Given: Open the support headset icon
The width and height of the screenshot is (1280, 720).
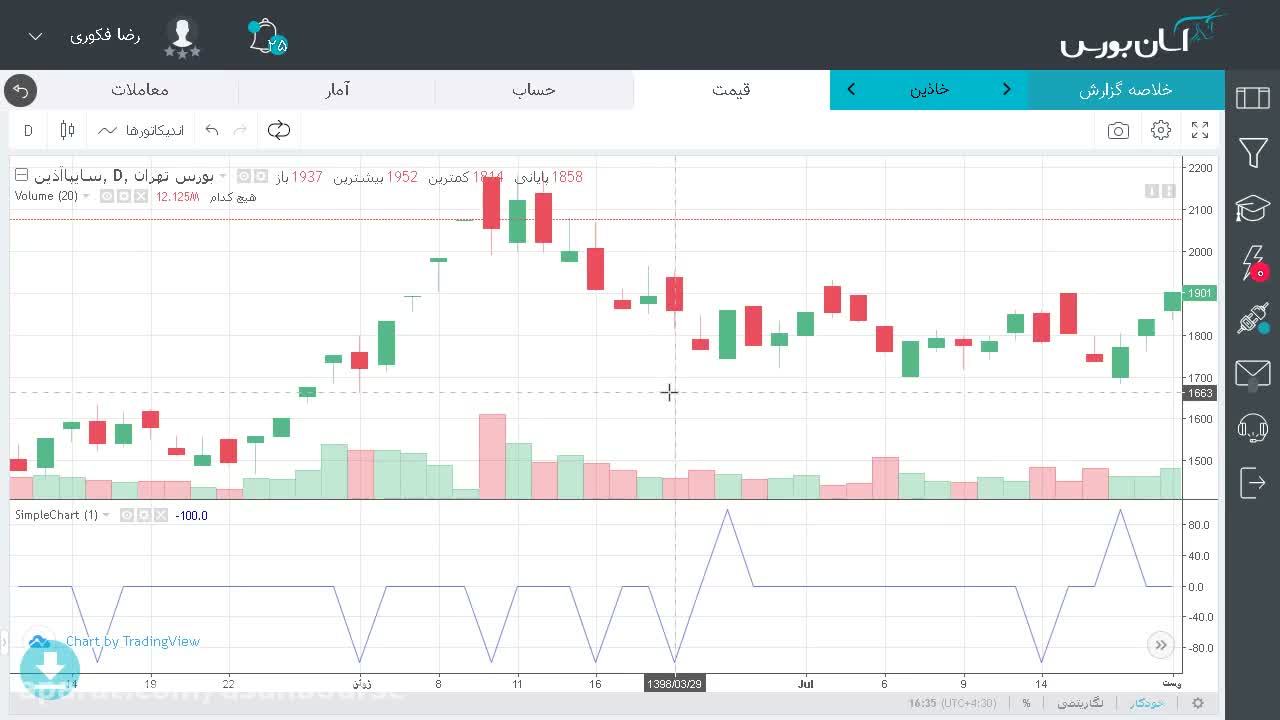Looking at the screenshot, I should [1253, 429].
